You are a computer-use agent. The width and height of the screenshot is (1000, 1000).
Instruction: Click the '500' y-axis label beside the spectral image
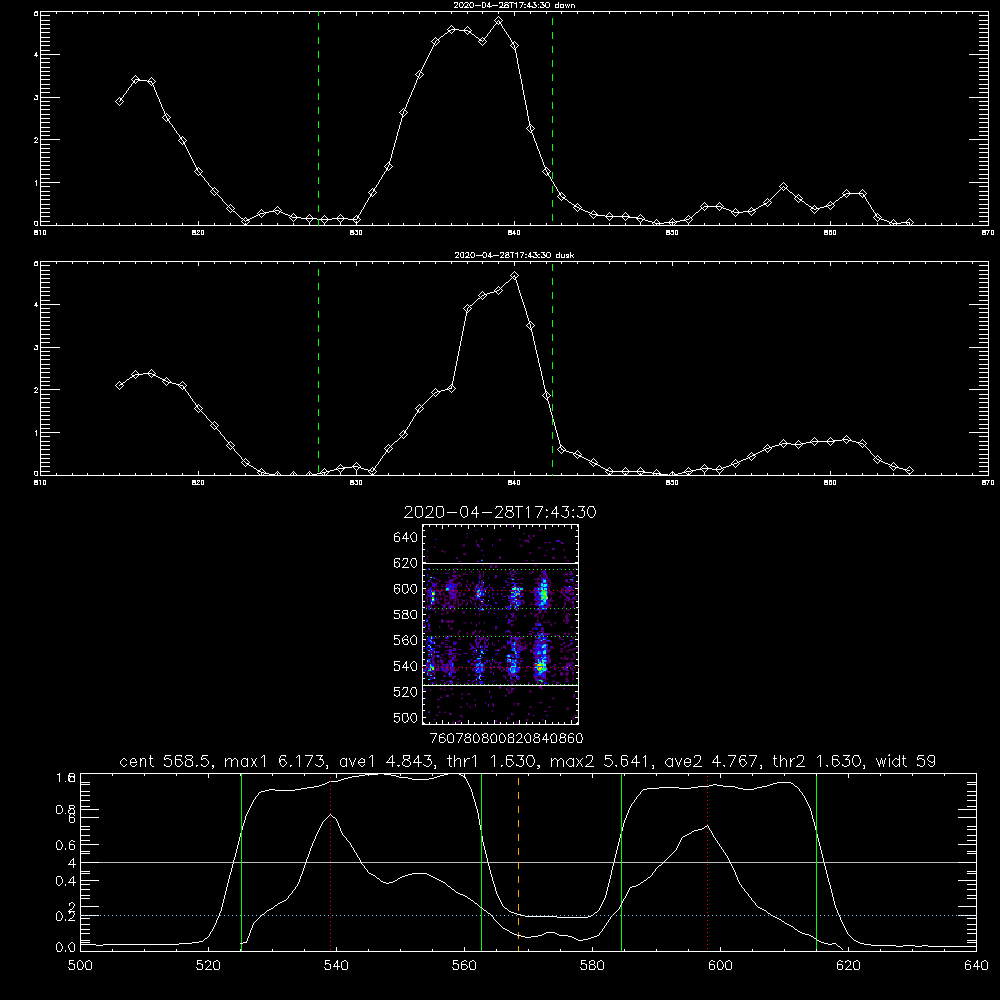[405, 717]
